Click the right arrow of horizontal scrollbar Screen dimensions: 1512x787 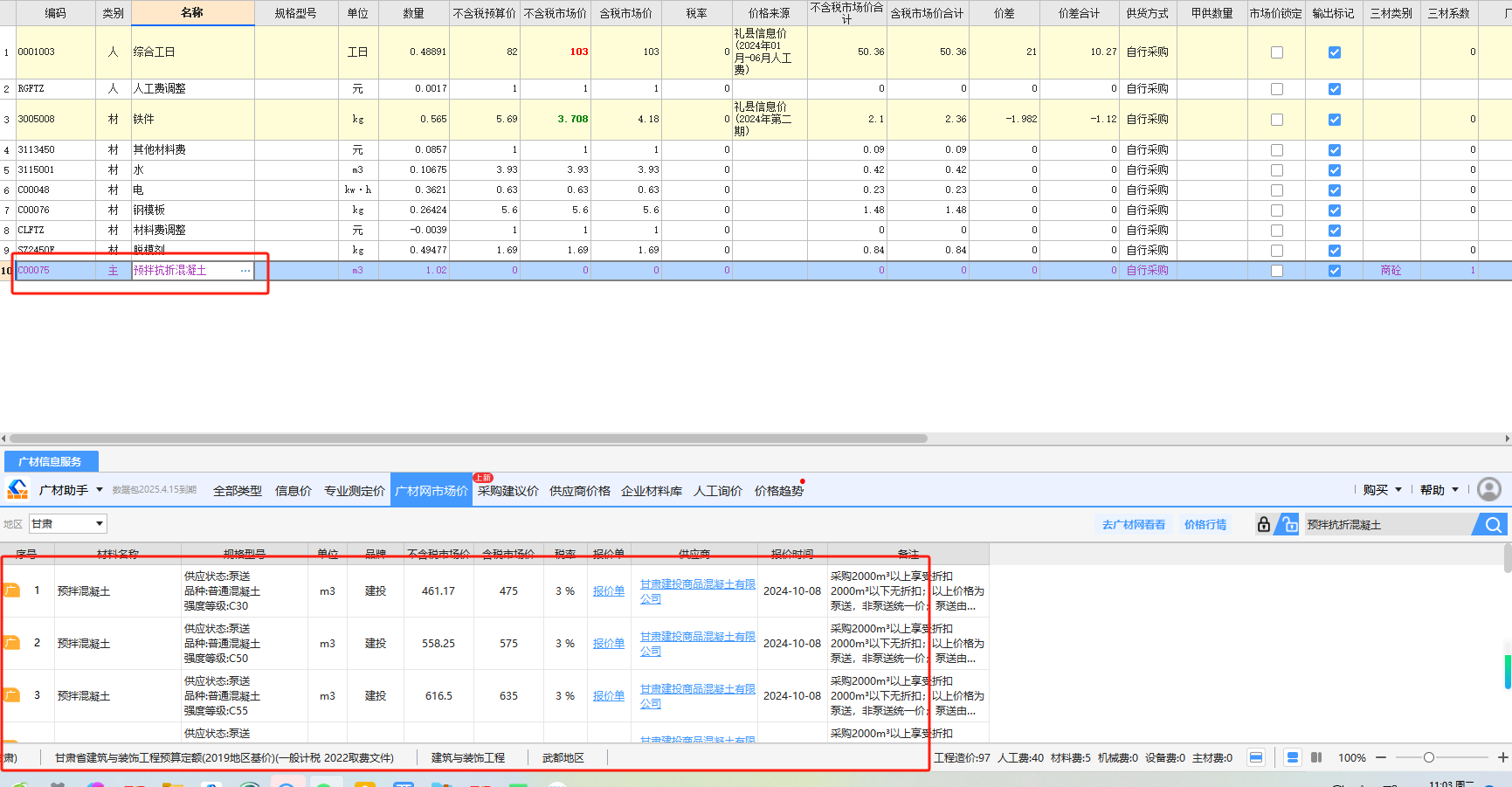click(x=1508, y=438)
